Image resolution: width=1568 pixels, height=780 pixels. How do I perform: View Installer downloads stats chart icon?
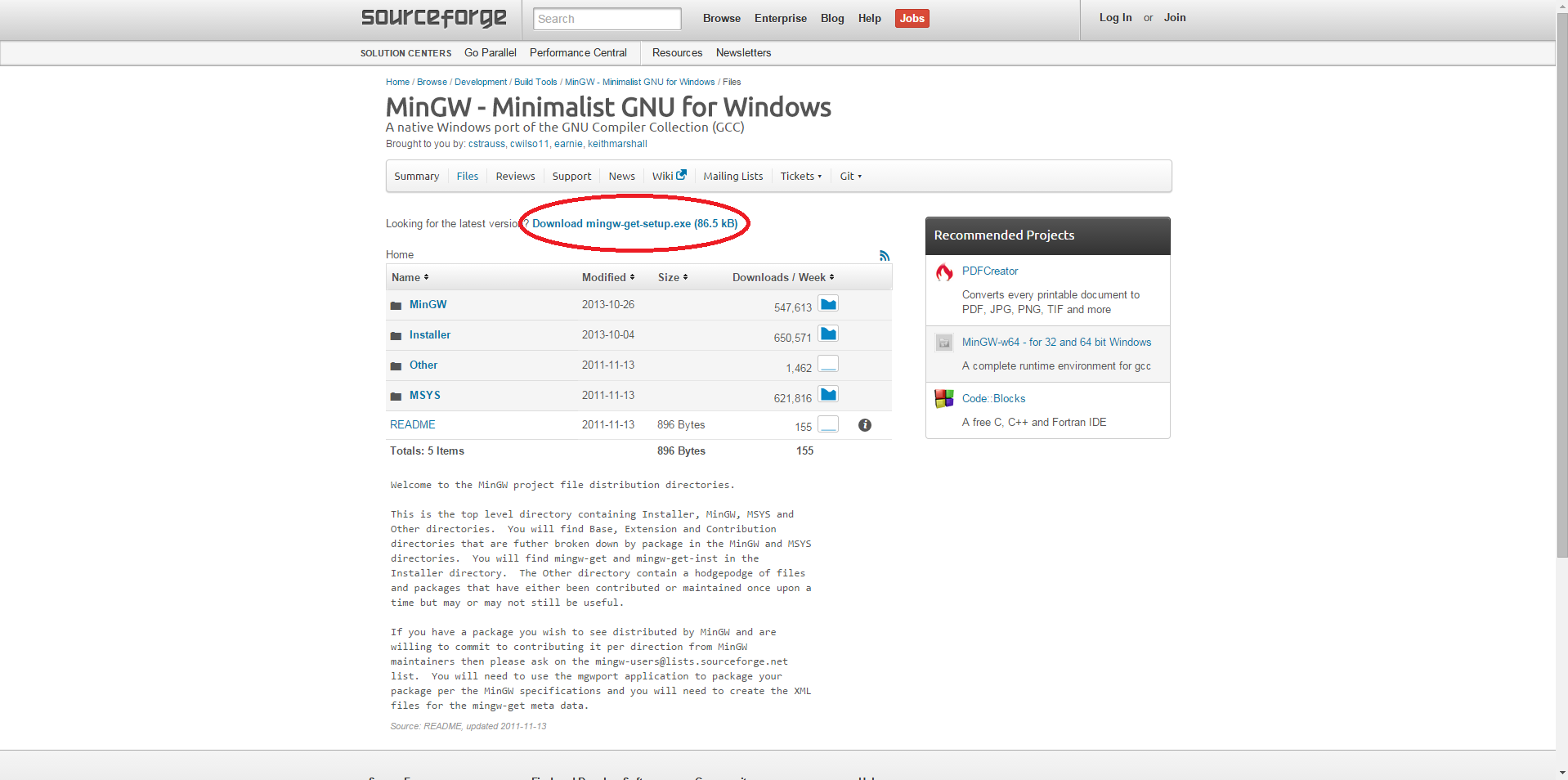[x=828, y=334]
